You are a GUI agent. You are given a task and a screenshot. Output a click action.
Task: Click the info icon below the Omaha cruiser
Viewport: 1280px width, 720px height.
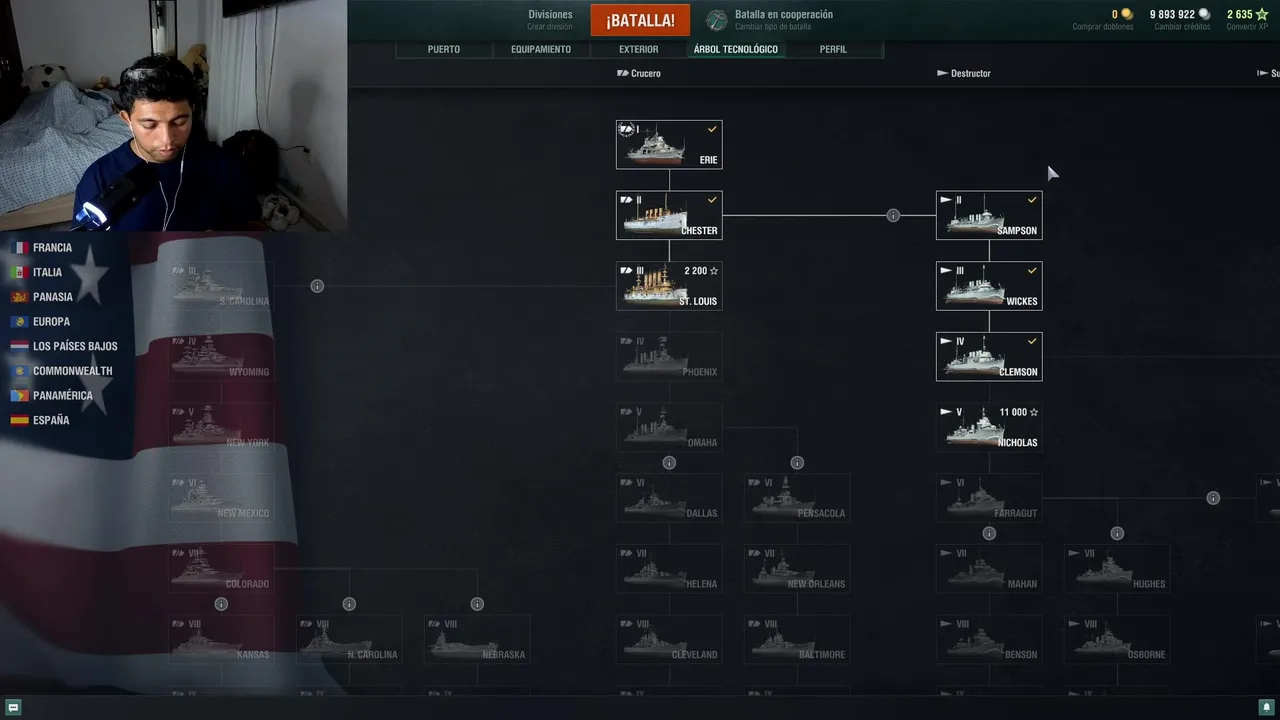click(x=669, y=463)
